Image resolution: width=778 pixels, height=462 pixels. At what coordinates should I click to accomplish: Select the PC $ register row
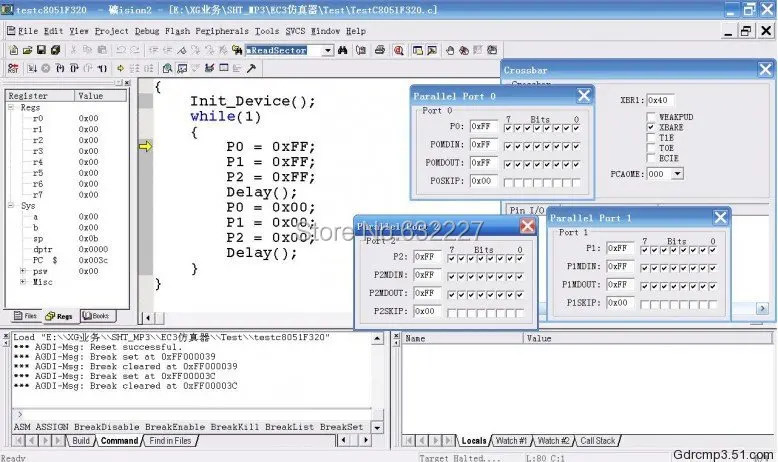point(66,260)
